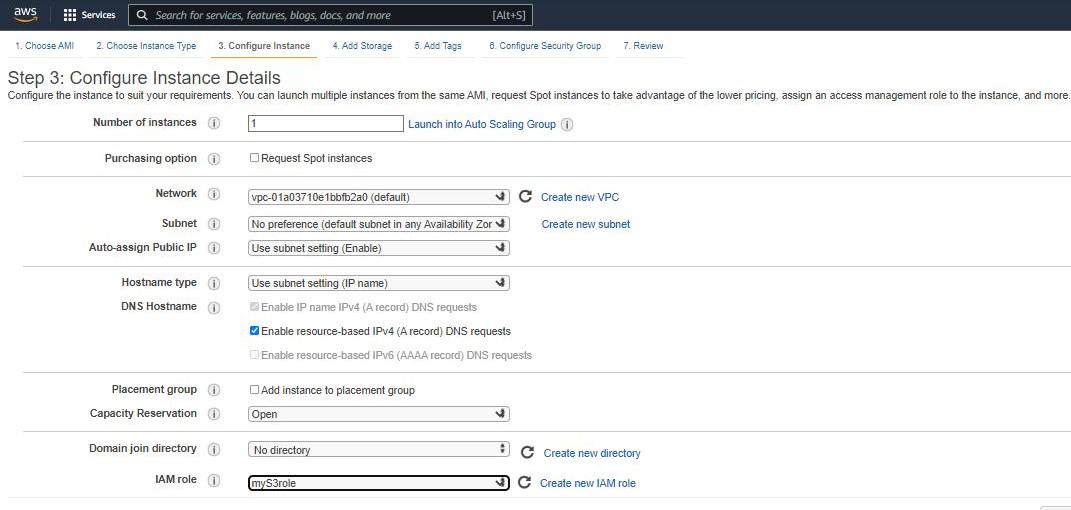Open the Services grid menu

(x=89, y=15)
